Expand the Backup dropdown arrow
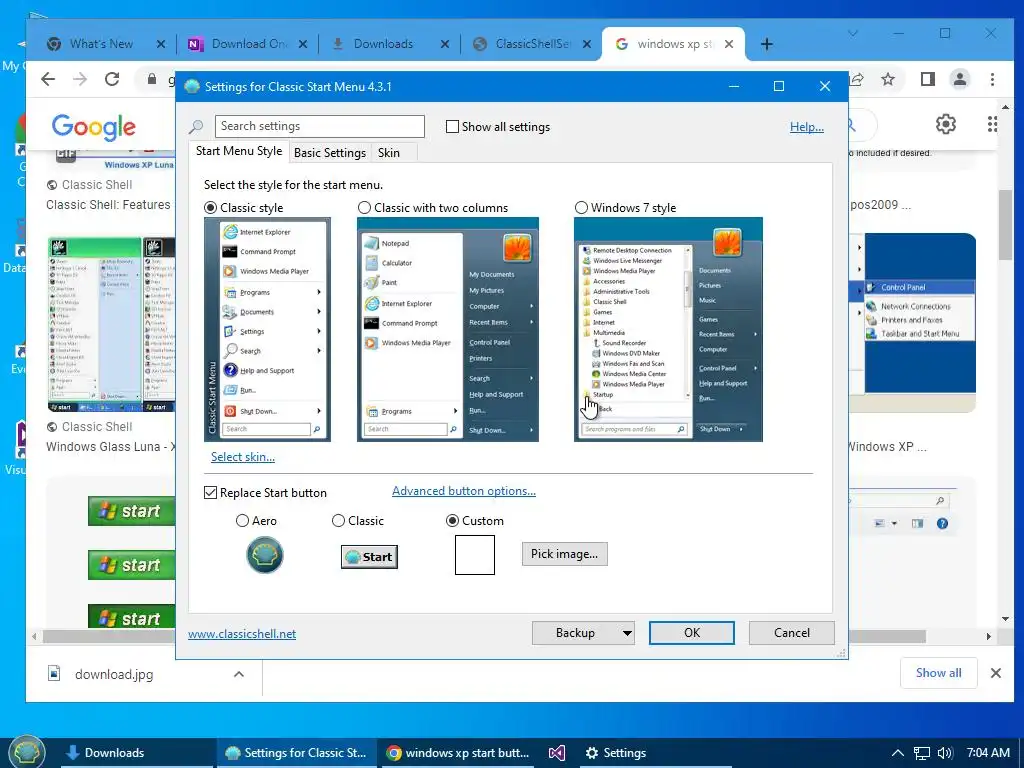This screenshot has height=768, width=1024. [x=627, y=633]
